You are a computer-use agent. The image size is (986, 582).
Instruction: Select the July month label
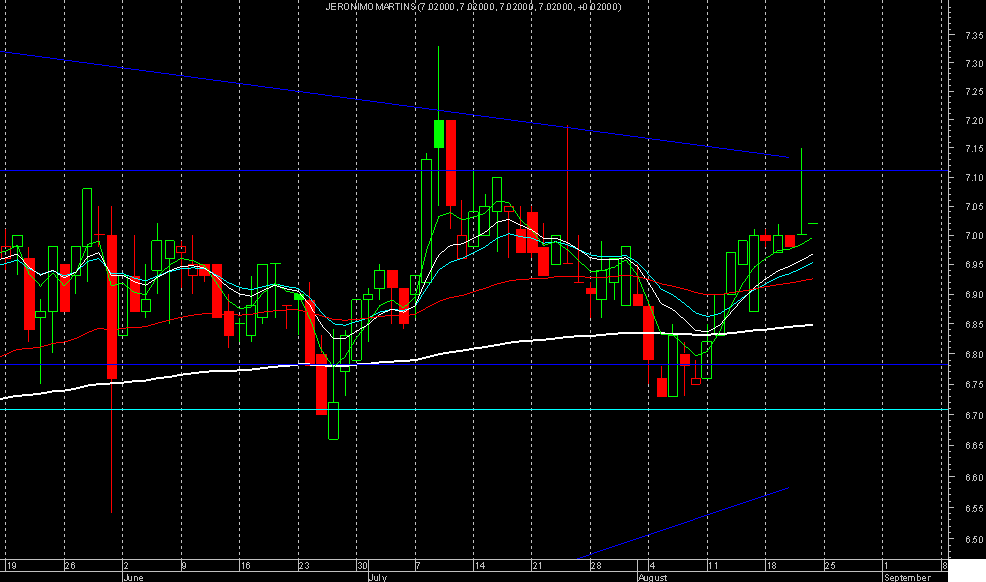tap(377, 577)
